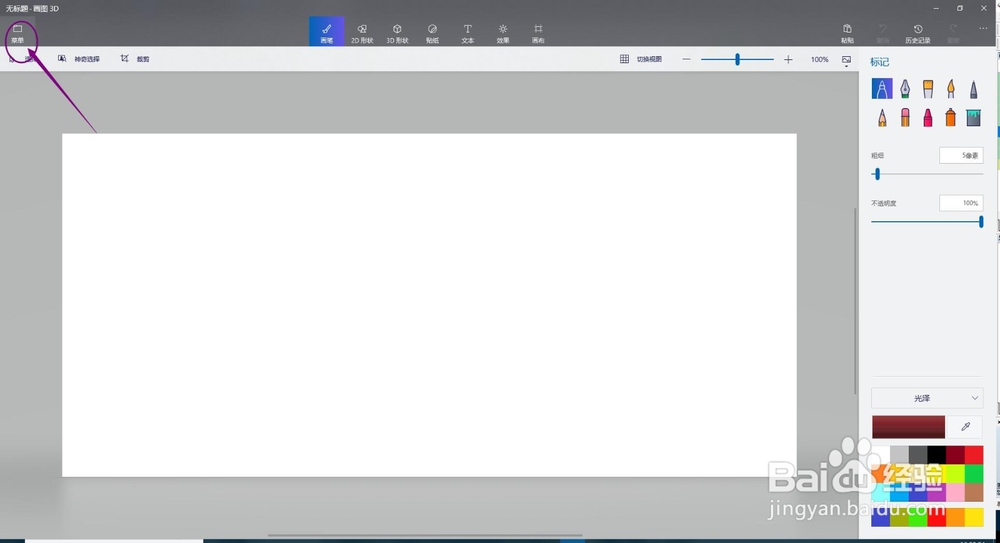Pick the brown color swatch
This screenshot has height=543, width=1000.
[974, 492]
